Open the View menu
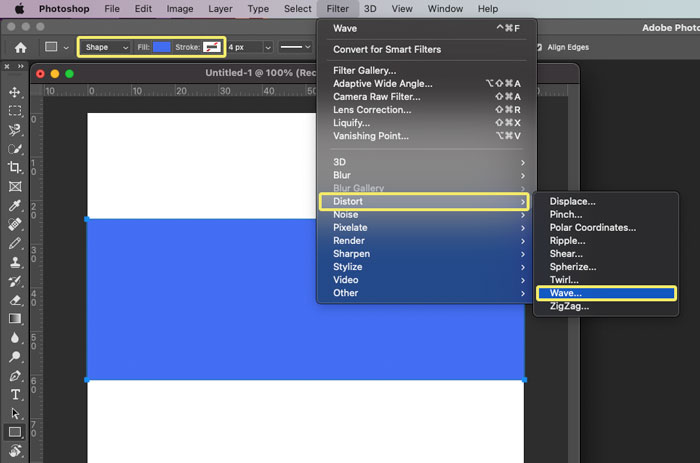 click(x=402, y=8)
